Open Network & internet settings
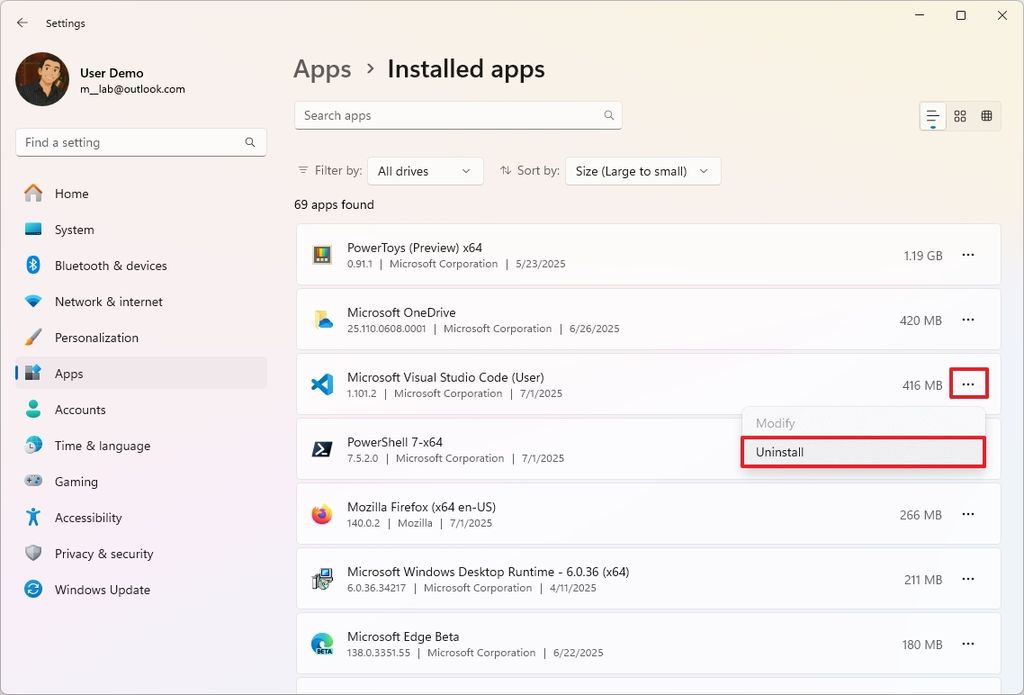This screenshot has width=1024, height=695. tap(140, 301)
